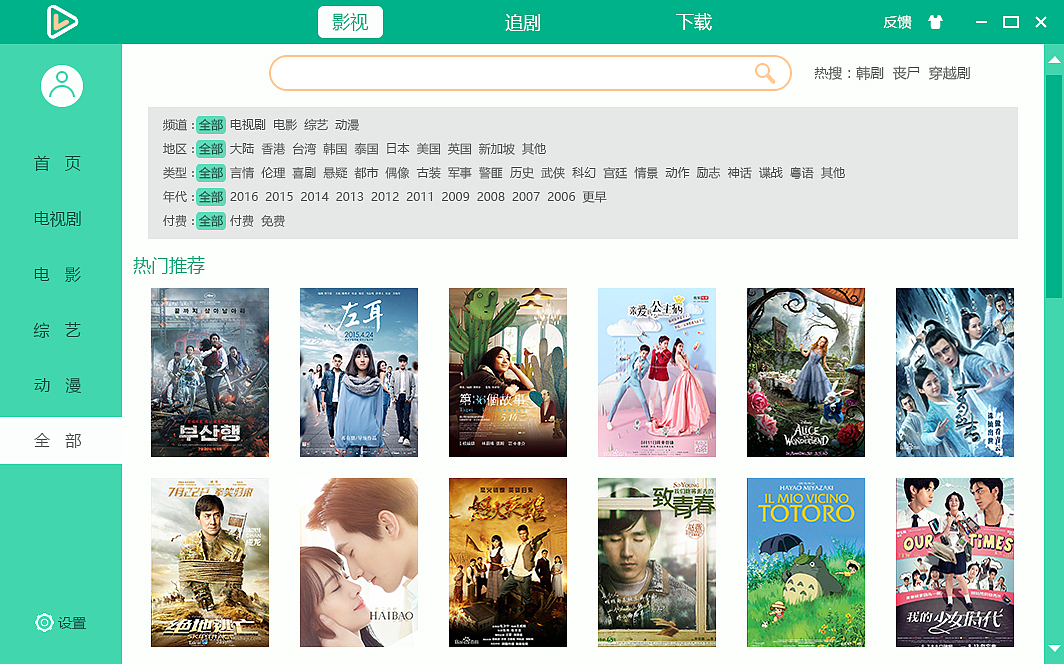Open the skin (shirt) icon
The height and width of the screenshot is (664, 1064).
tap(936, 22)
